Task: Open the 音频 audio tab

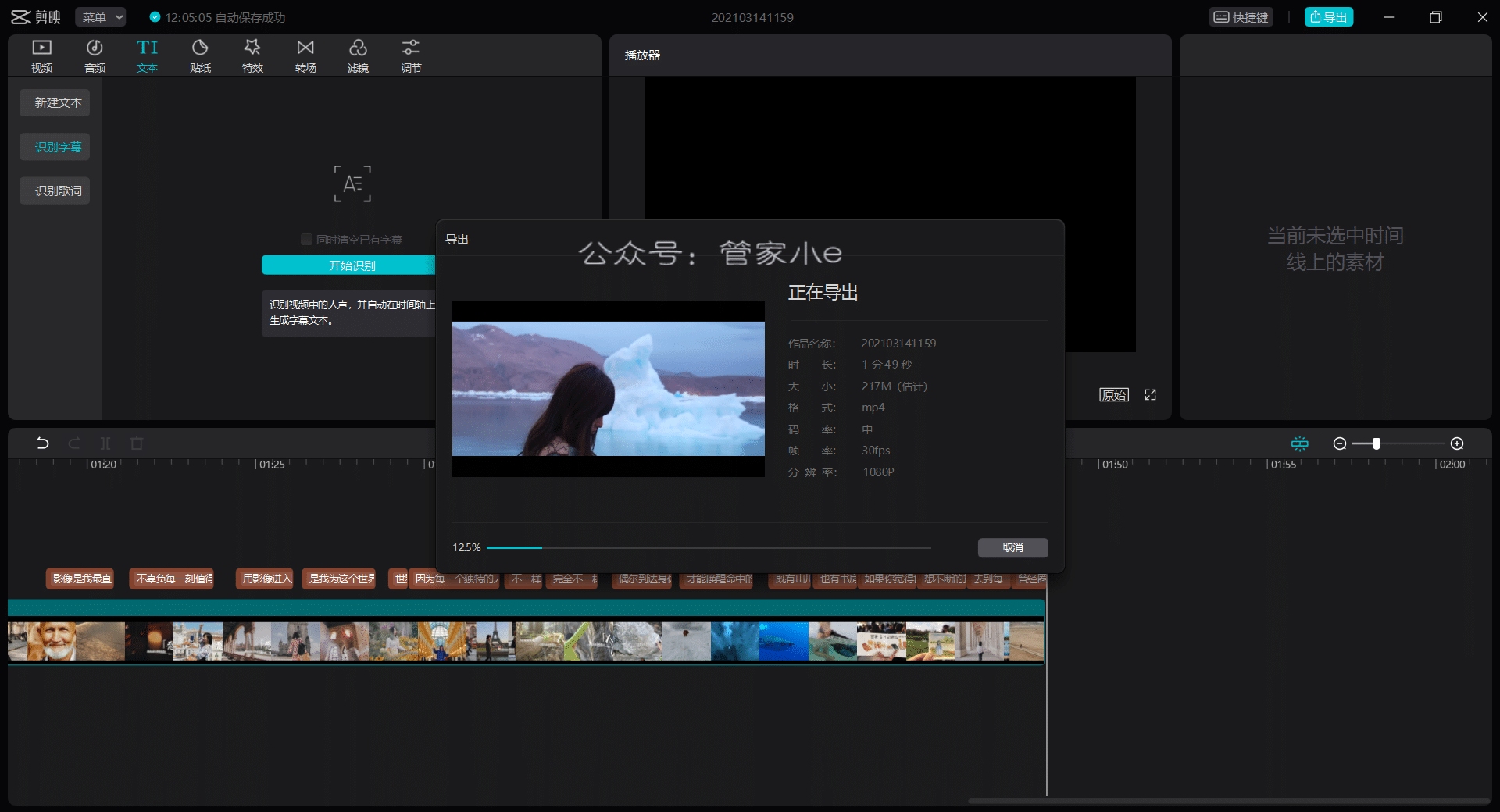Action: 95,56
